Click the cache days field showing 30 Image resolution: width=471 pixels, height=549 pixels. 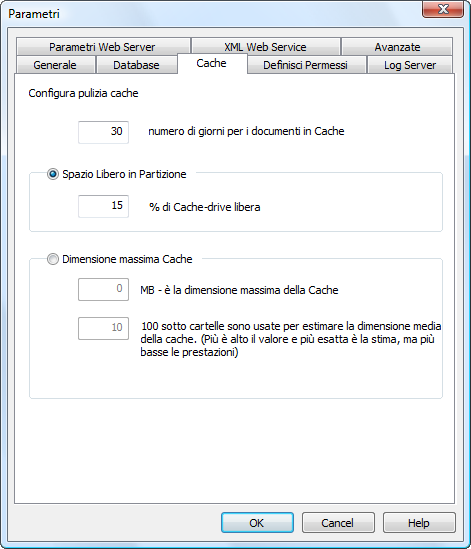click(103, 132)
